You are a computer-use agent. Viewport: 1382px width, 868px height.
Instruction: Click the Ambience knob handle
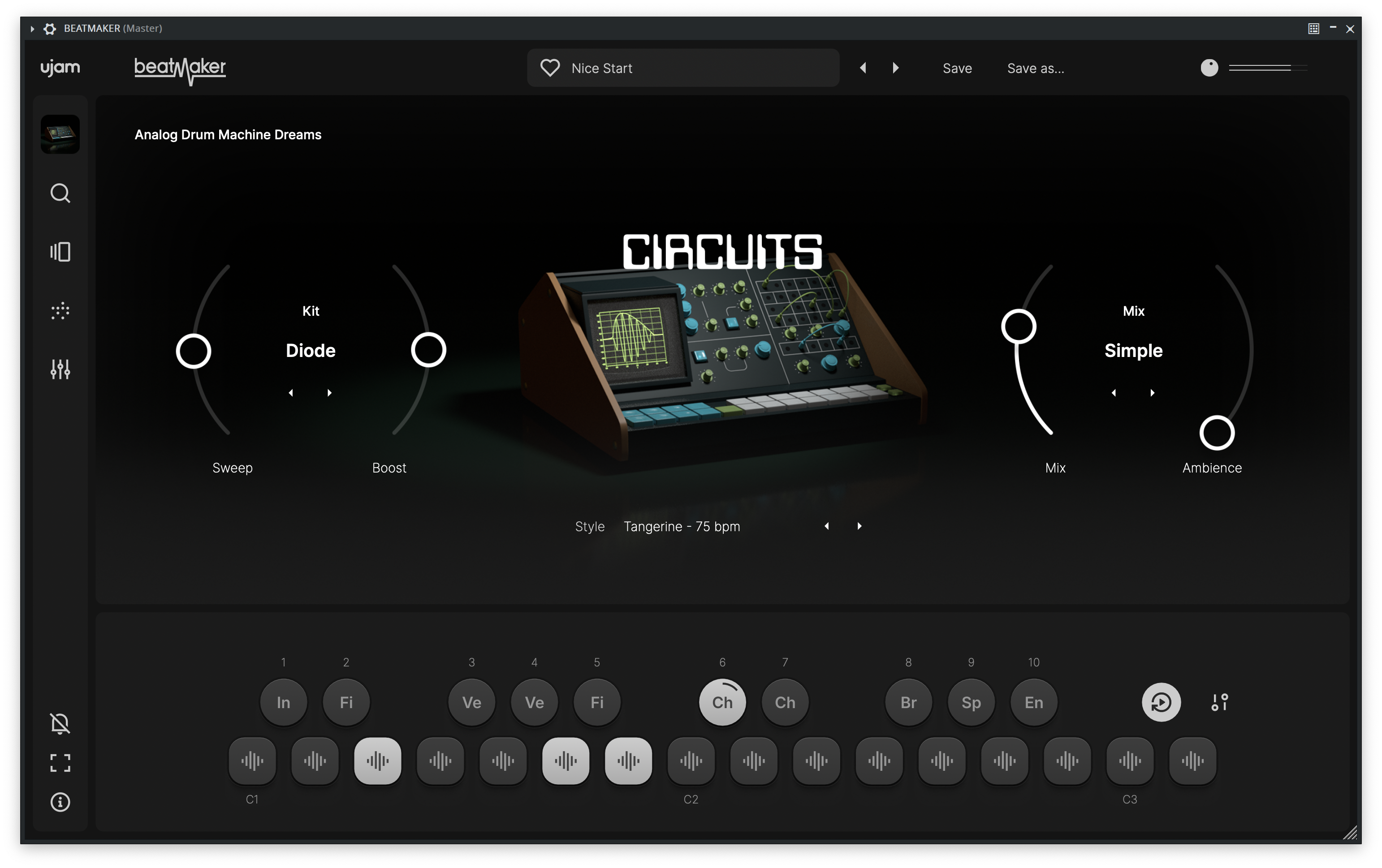point(1217,433)
